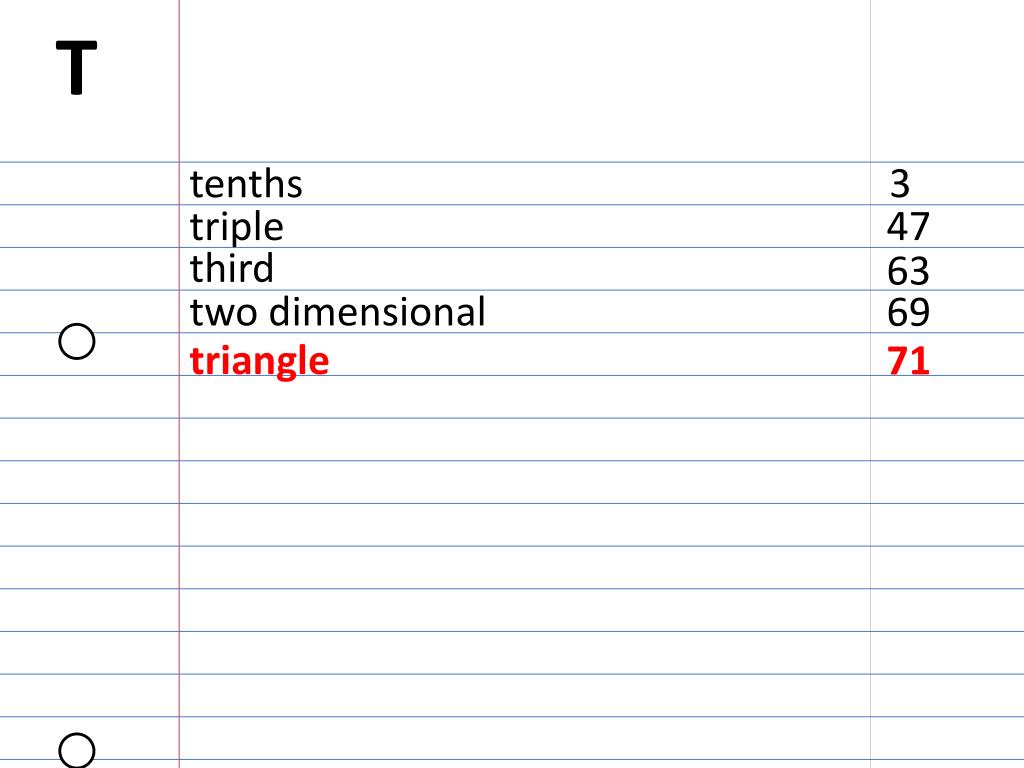Click the lower punch hole circle
The image size is (1024, 768).
pyautogui.click(x=76, y=750)
